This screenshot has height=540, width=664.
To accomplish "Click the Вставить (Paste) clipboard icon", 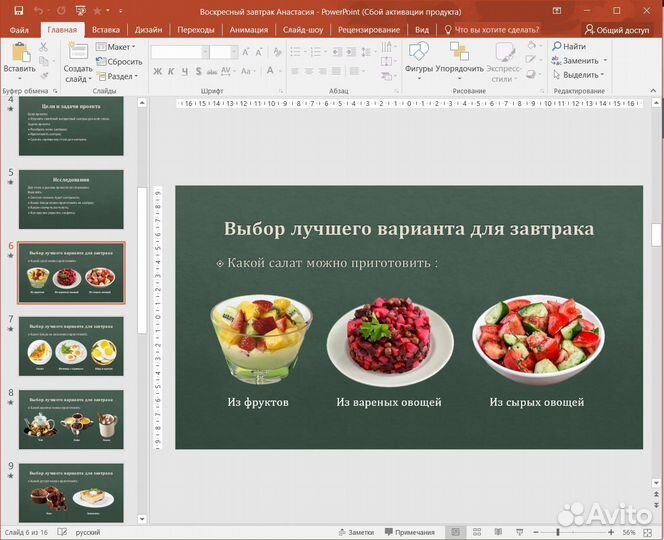I will pos(19,53).
